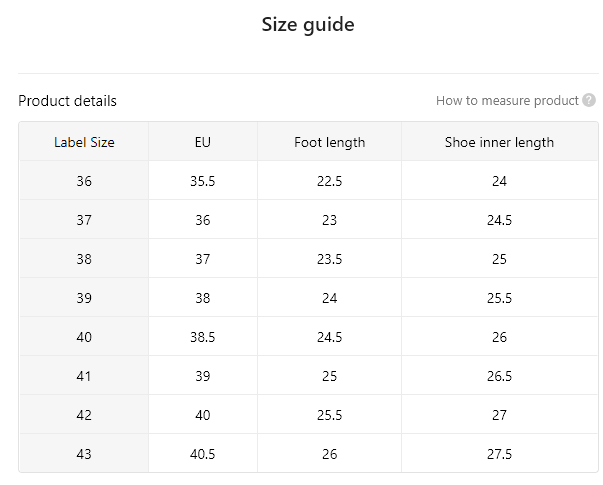Select the EU column header
Screen dimensions: 603x485
[203, 142]
